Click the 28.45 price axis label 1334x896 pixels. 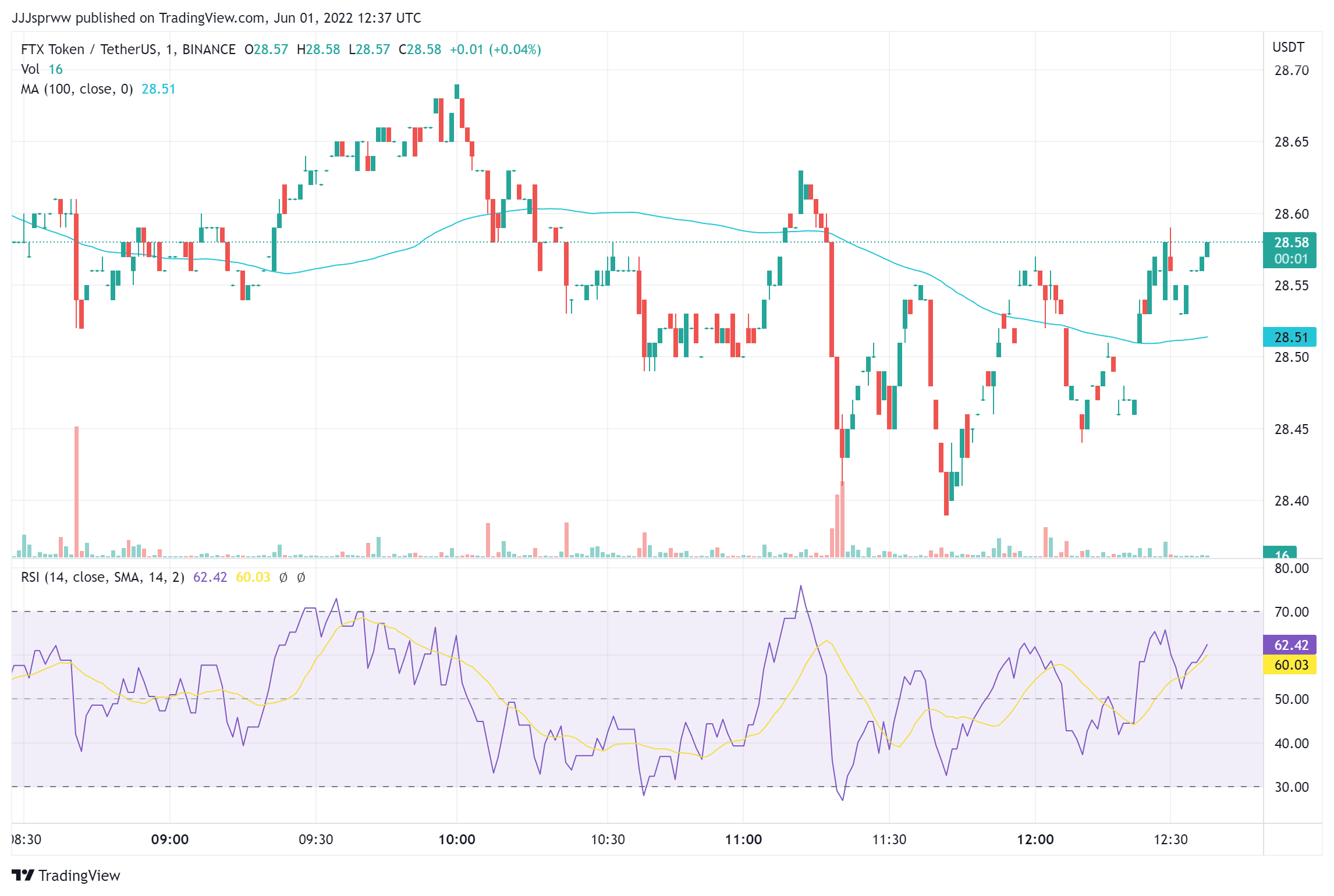(x=1292, y=429)
